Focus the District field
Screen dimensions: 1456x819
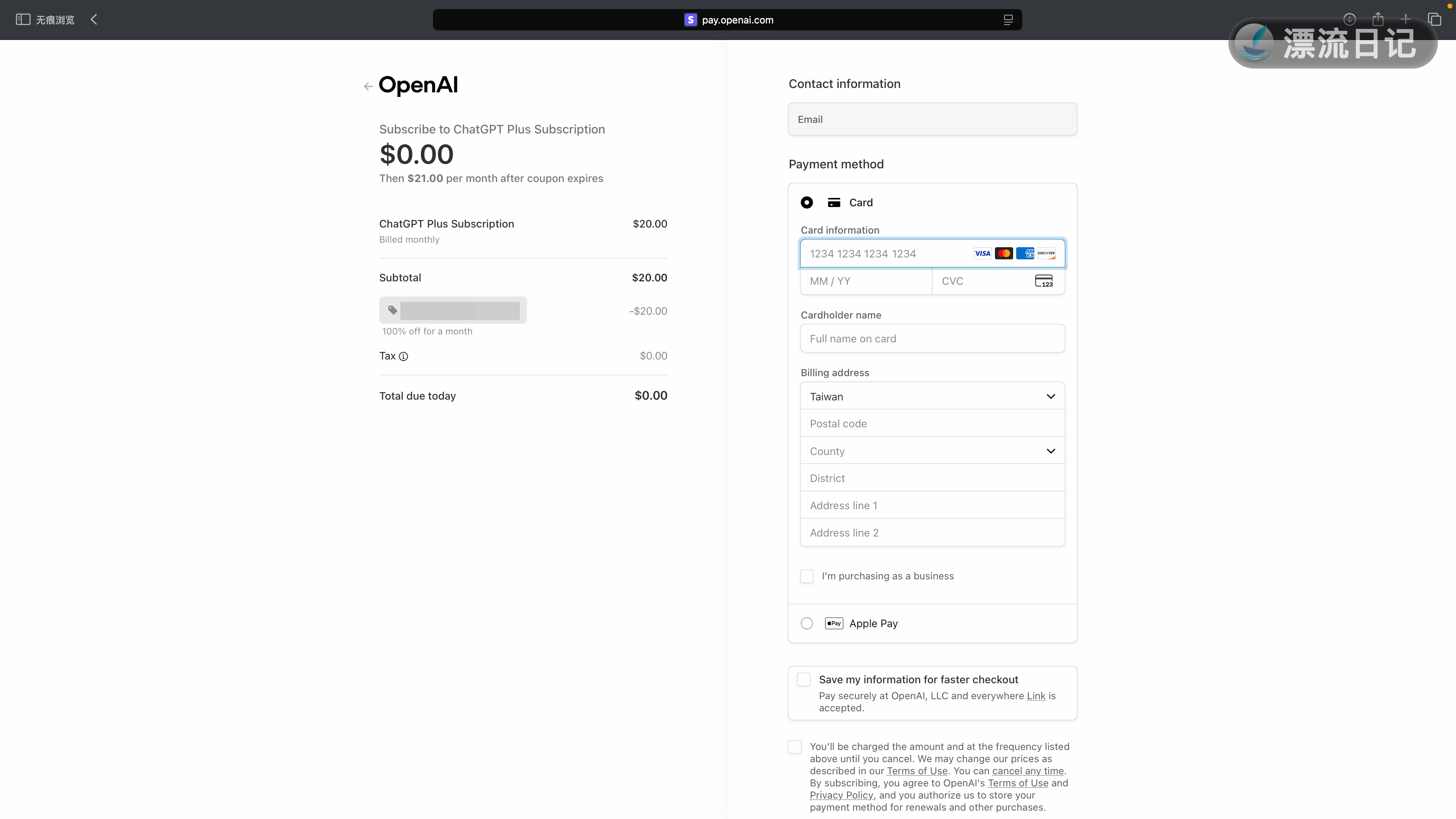tap(933, 478)
